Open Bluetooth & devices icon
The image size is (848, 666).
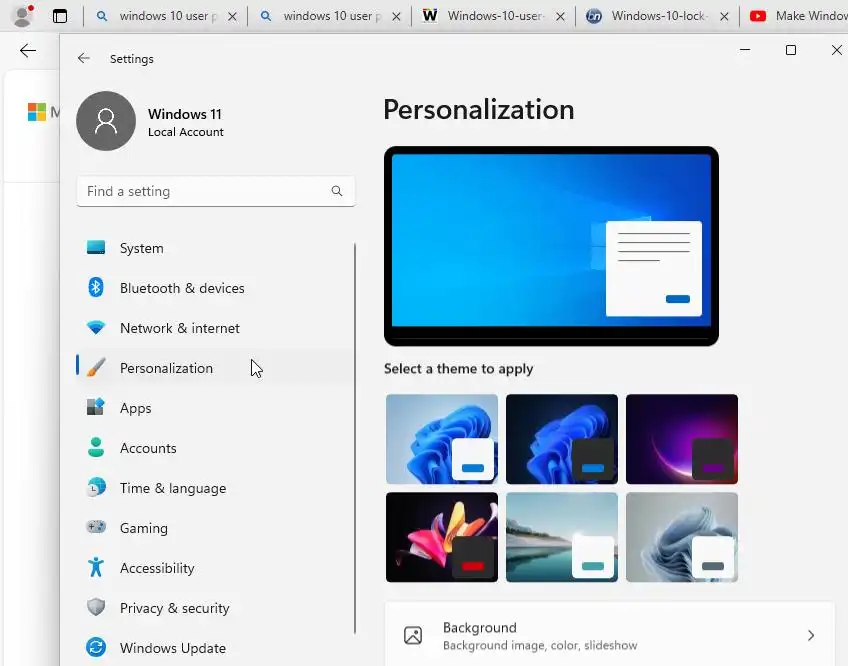(96, 287)
